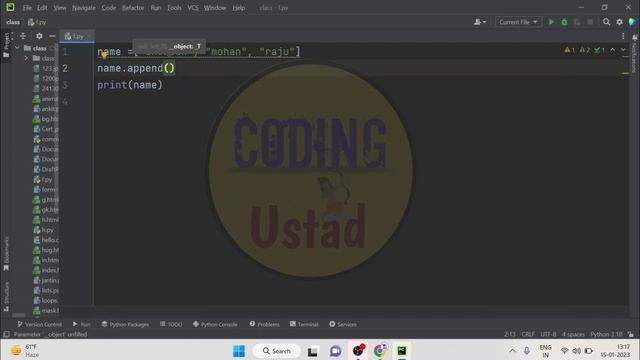Open the VCS menu
Image resolution: width=640 pixels, height=360 pixels.
click(x=193, y=8)
